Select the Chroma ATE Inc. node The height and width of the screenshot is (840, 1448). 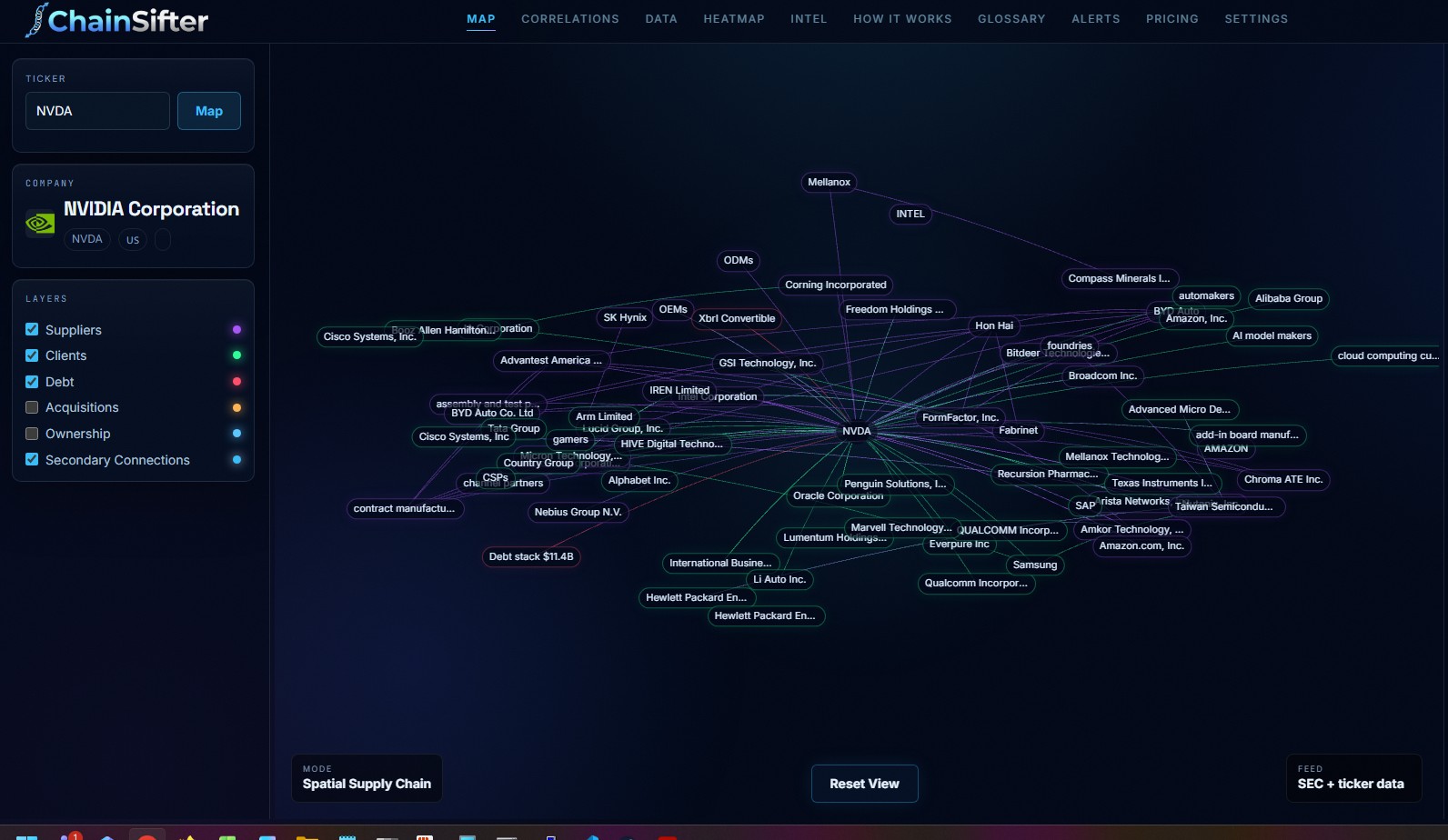1283,479
